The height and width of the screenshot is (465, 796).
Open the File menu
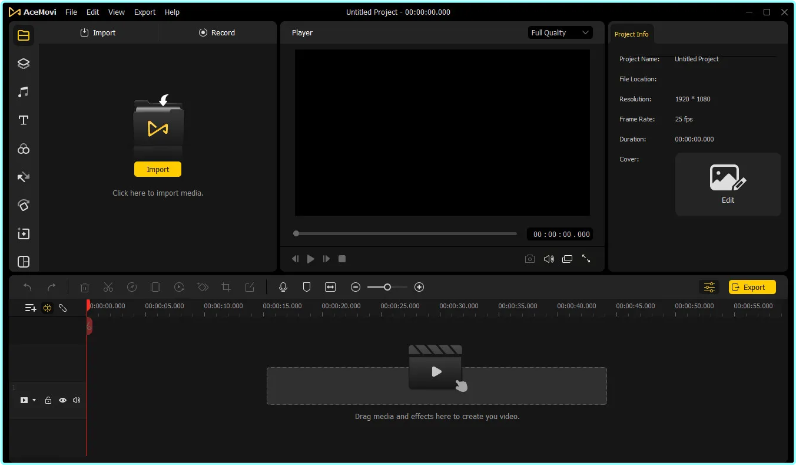click(x=71, y=12)
